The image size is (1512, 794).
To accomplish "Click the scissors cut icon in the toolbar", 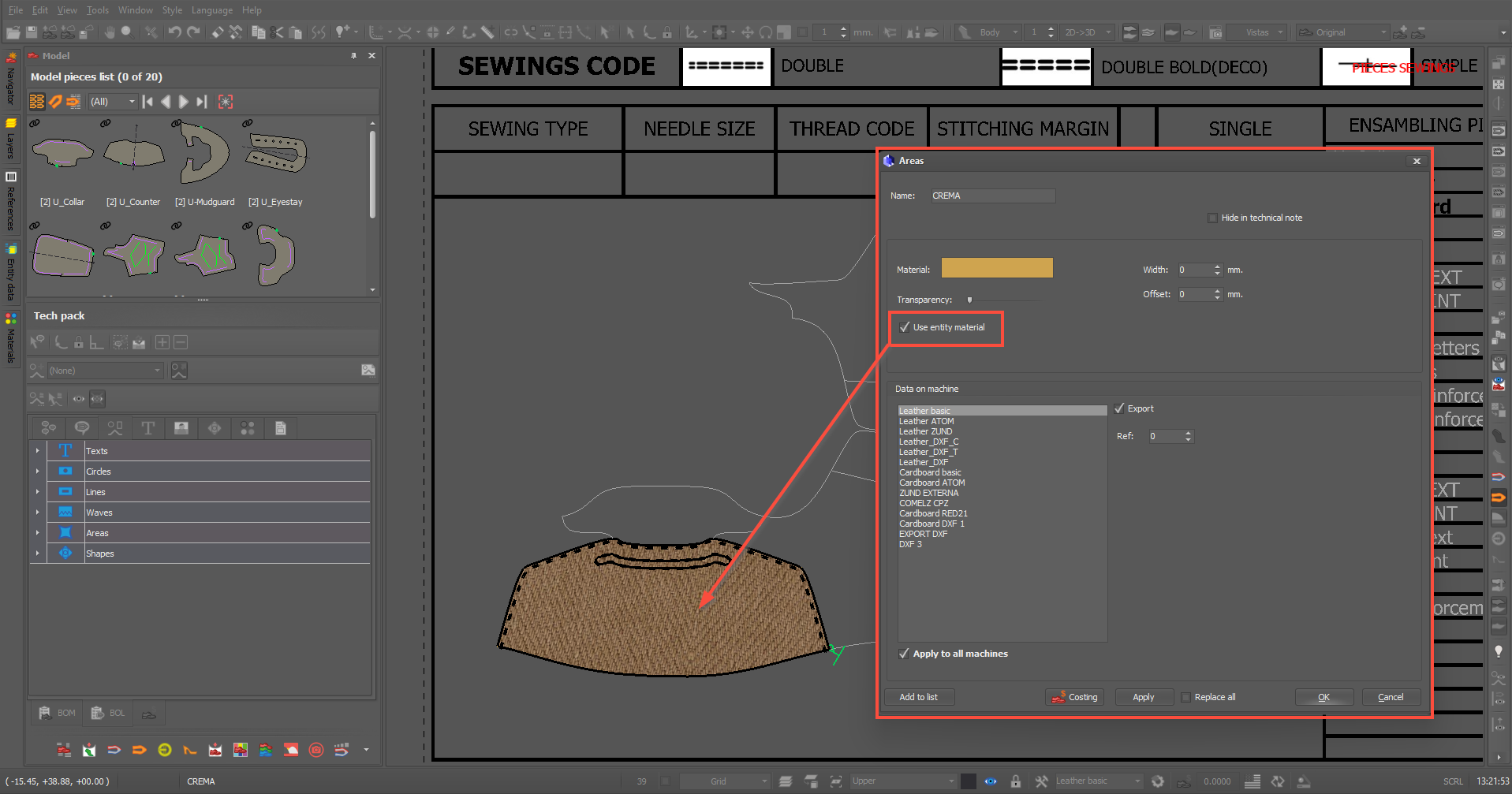I will coord(276,32).
